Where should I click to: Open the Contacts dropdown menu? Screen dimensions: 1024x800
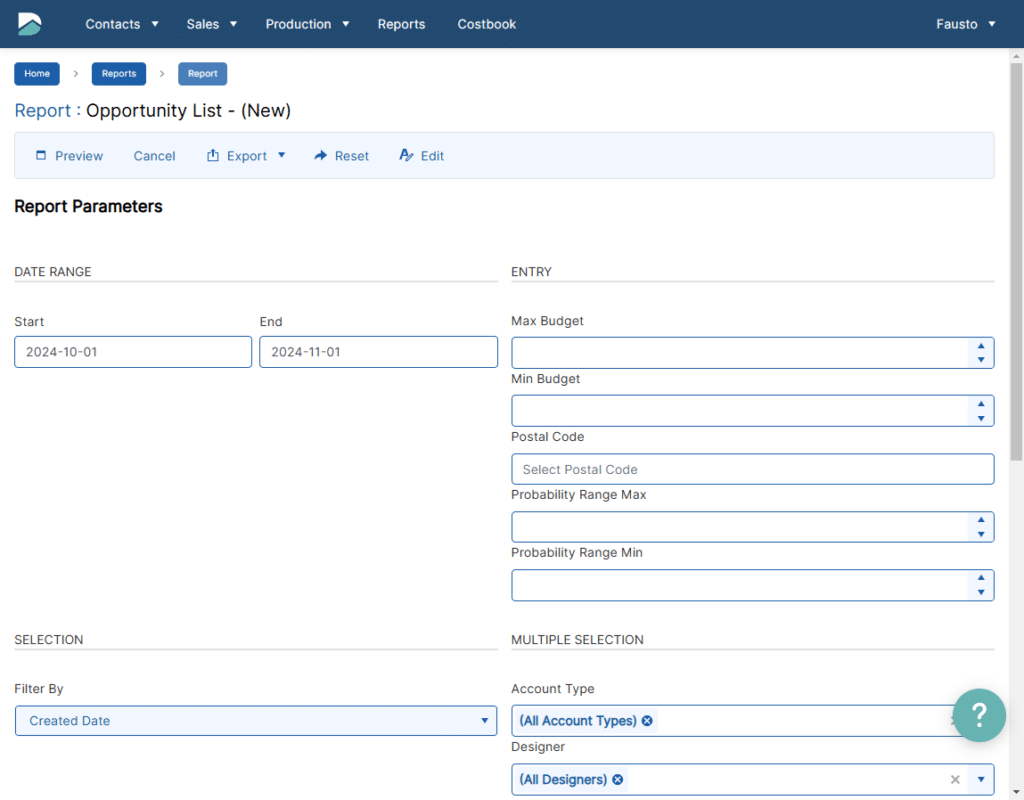pyautogui.click(x=122, y=24)
